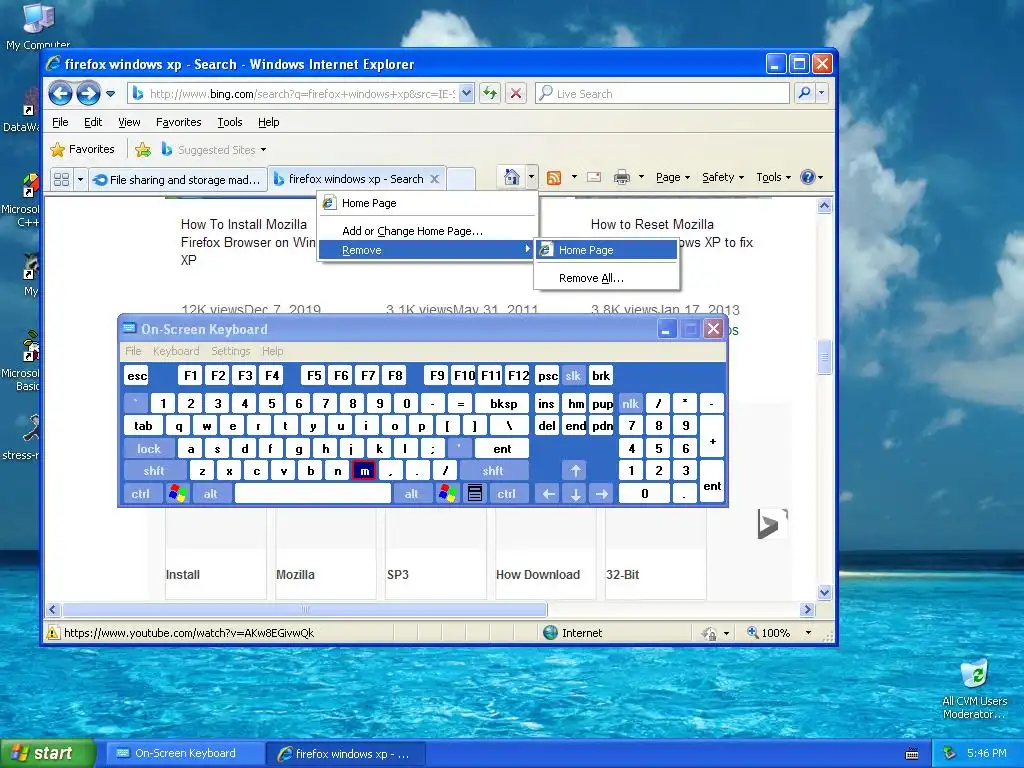Click the Live Search magnifier button
The image size is (1024, 768).
coord(805,93)
